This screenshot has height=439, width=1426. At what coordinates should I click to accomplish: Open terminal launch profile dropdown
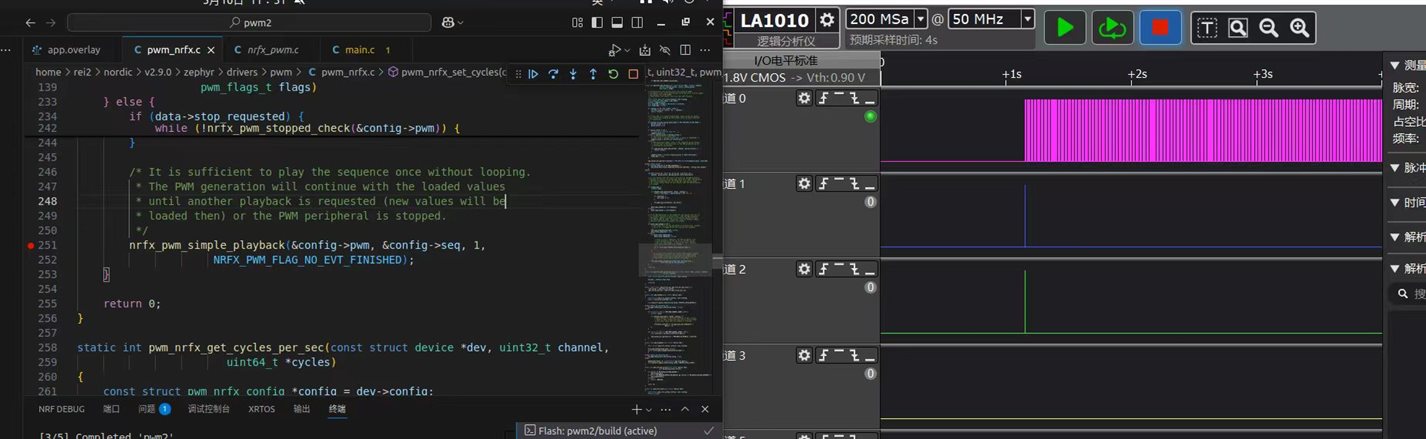[x=648, y=409]
